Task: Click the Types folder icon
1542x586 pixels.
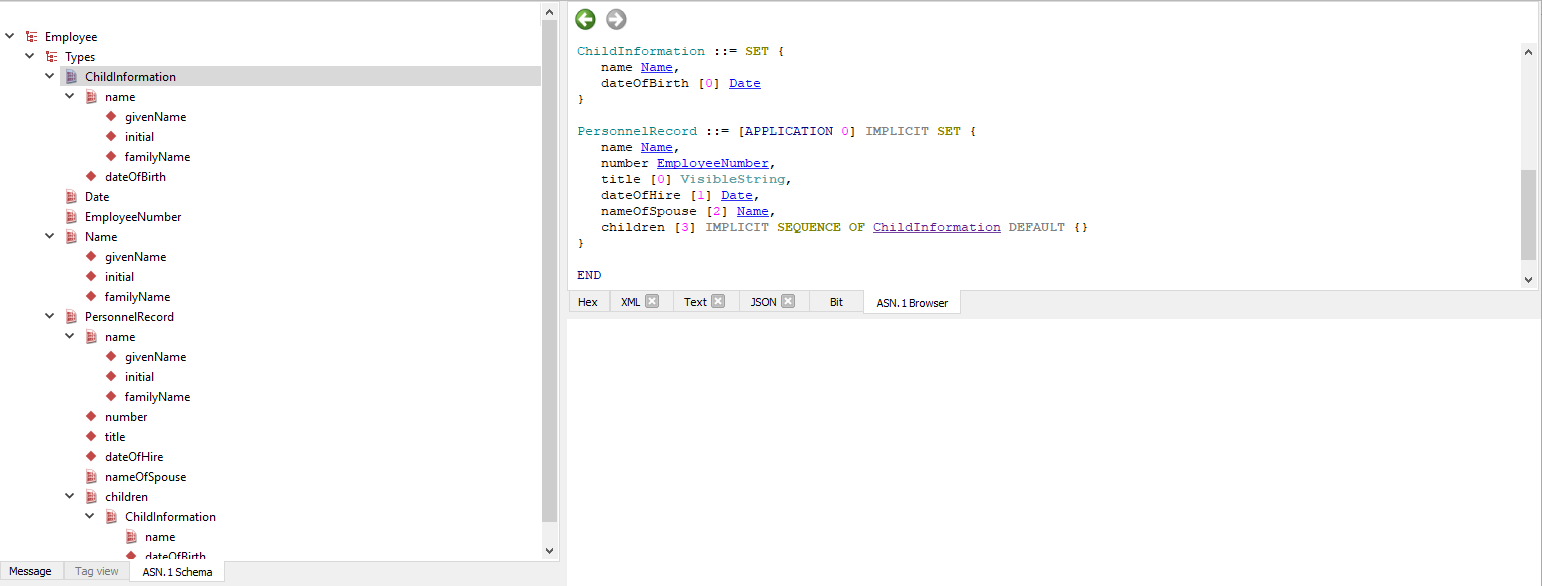Action: point(51,57)
